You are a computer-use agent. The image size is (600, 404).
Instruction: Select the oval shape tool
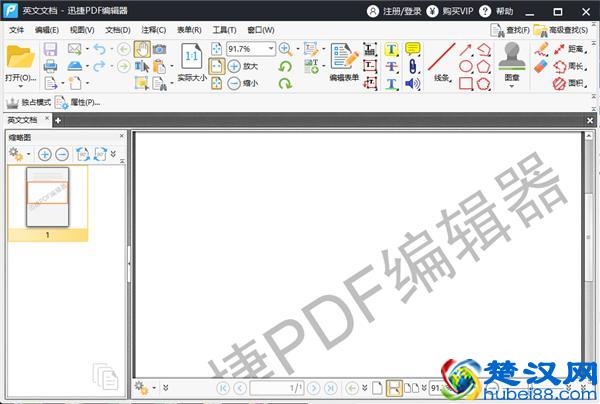466,66
